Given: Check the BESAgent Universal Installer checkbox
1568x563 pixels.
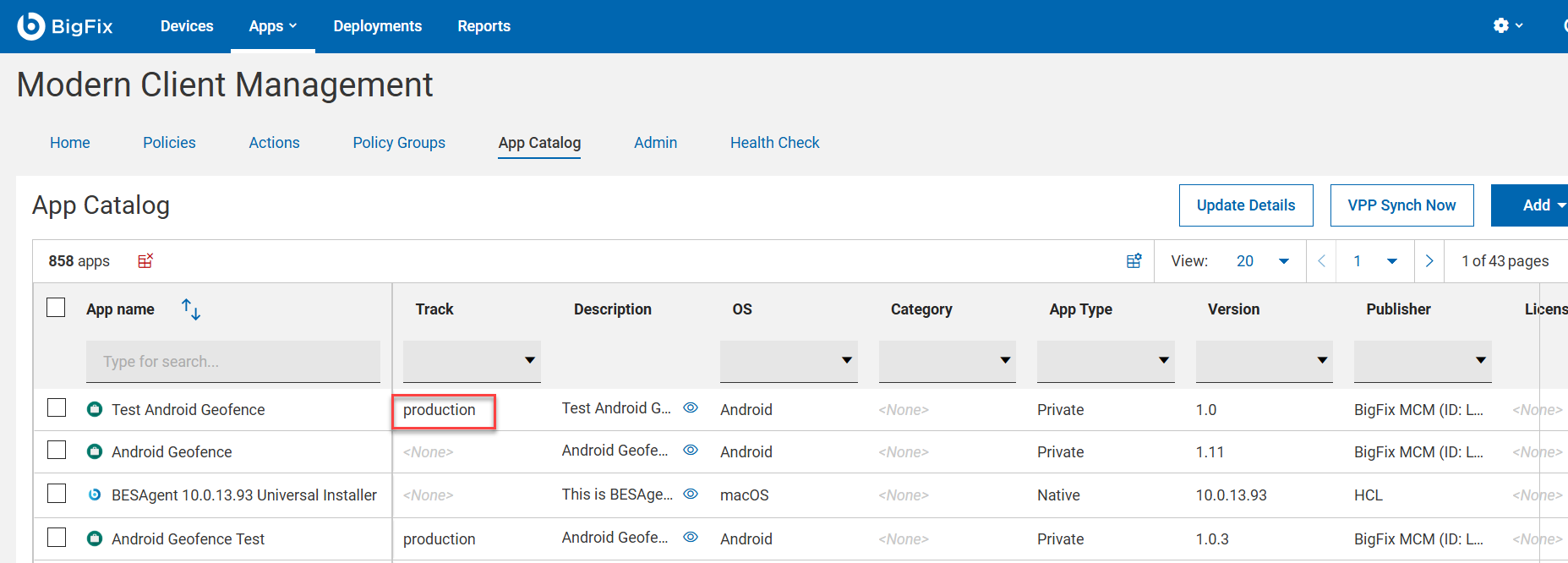Looking at the screenshot, I should click(57, 493).
